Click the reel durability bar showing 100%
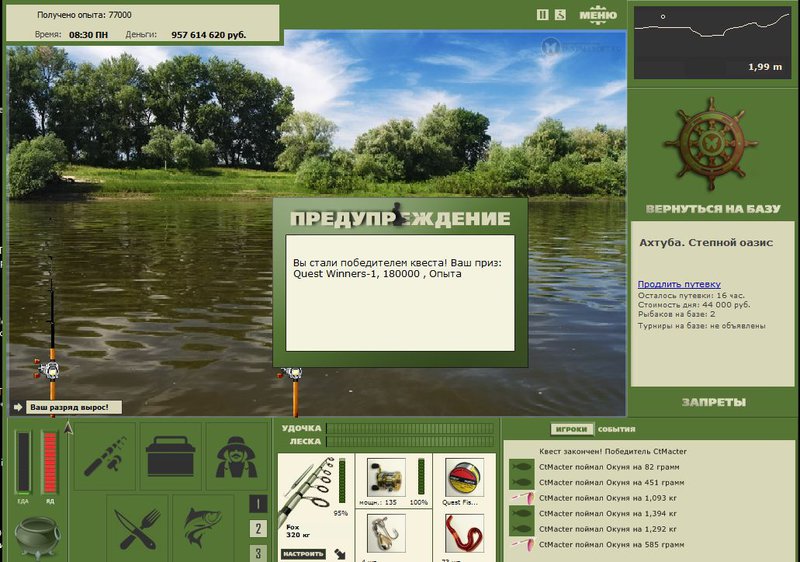Image resolution: width=800 pixels, height=562 pixels. (x=421, y=476)
